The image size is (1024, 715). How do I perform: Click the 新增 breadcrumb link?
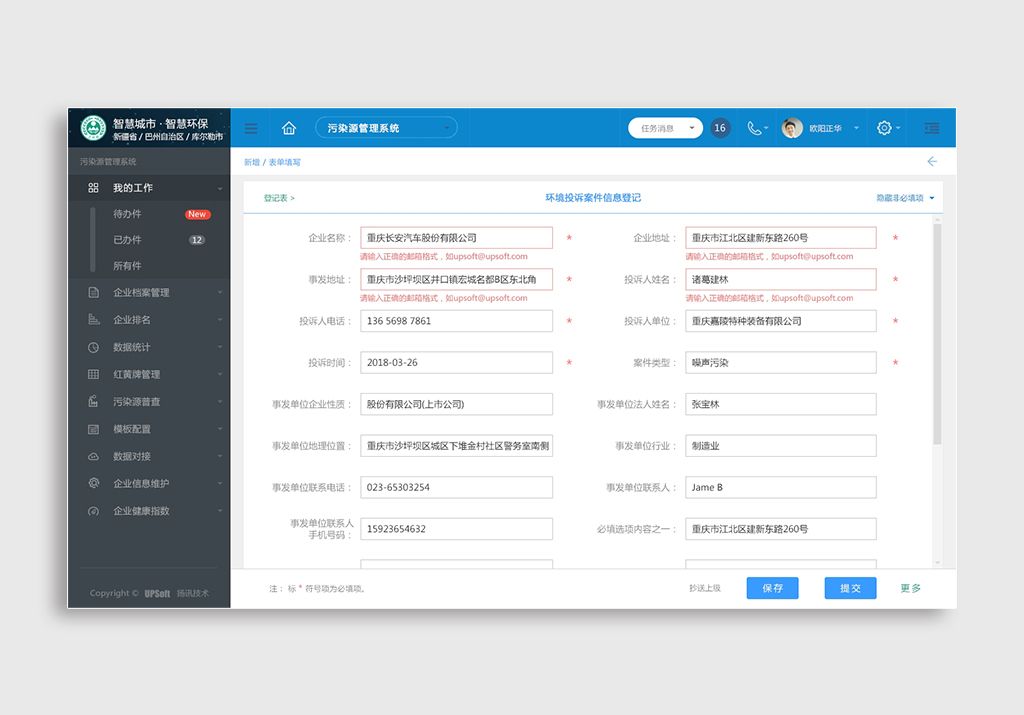pos(251,162)
